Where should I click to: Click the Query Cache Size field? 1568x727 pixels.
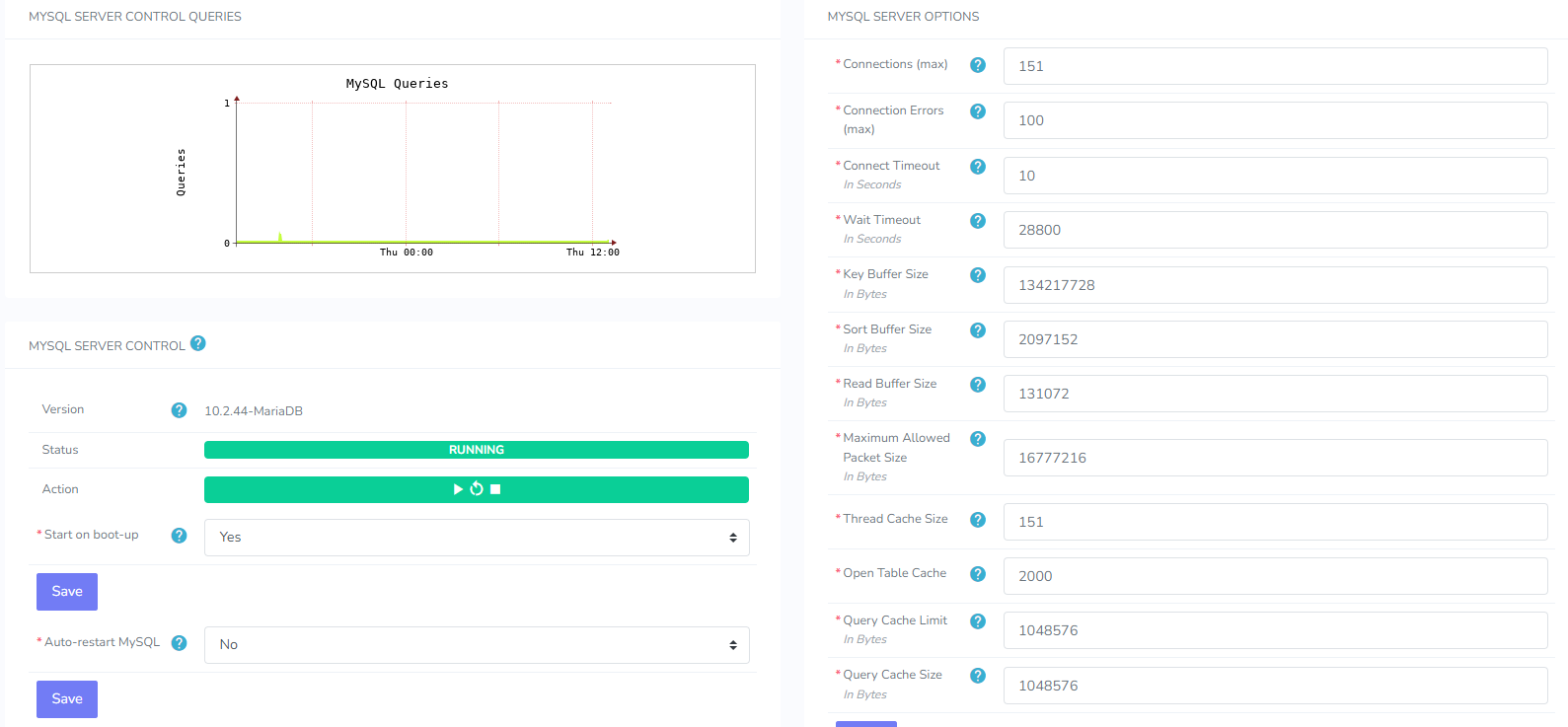[1276, 686]
